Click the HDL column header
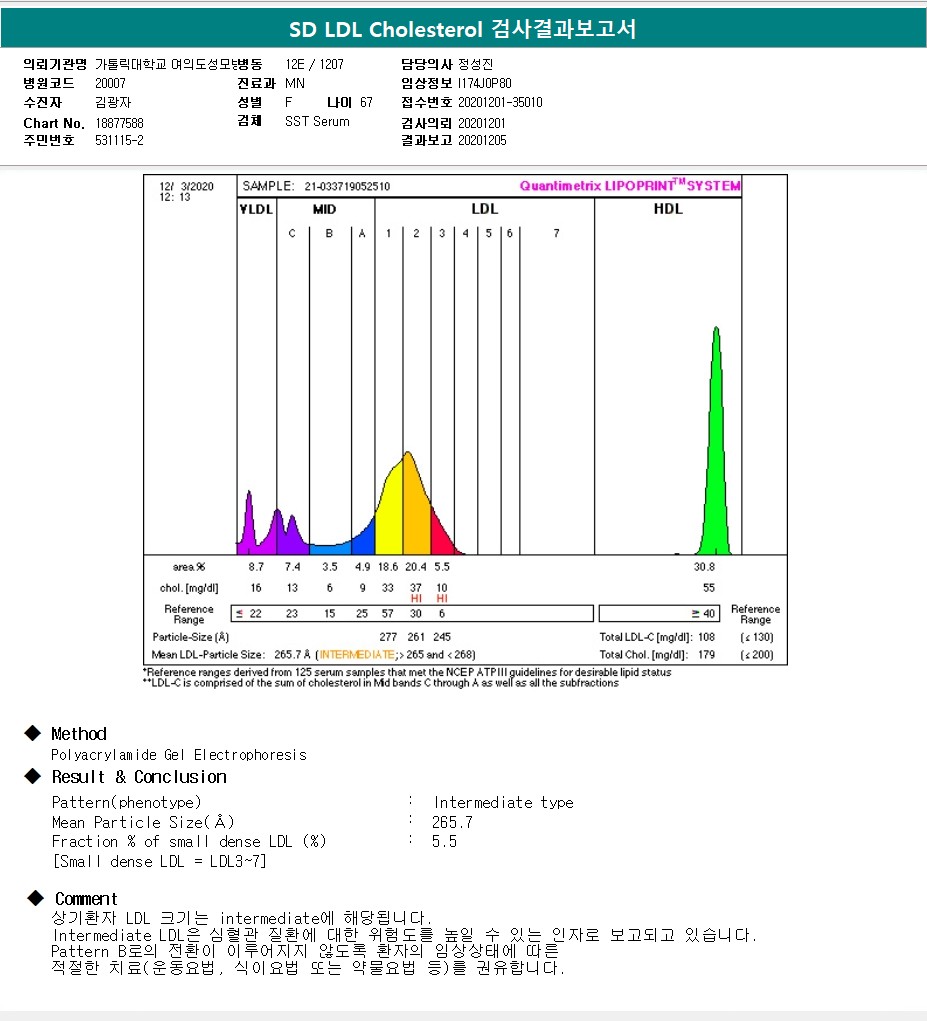 click(667, 209)
